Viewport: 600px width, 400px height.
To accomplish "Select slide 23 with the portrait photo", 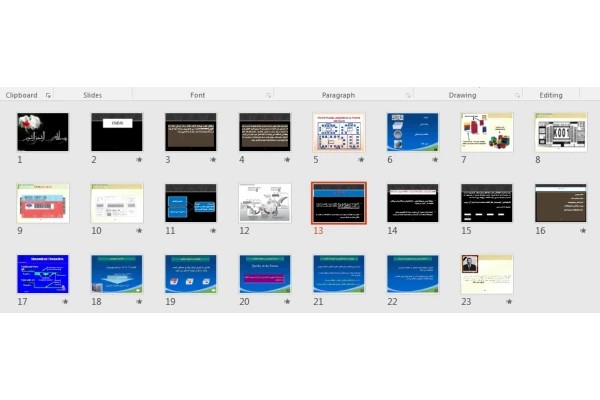I will (x=487, y=274).
